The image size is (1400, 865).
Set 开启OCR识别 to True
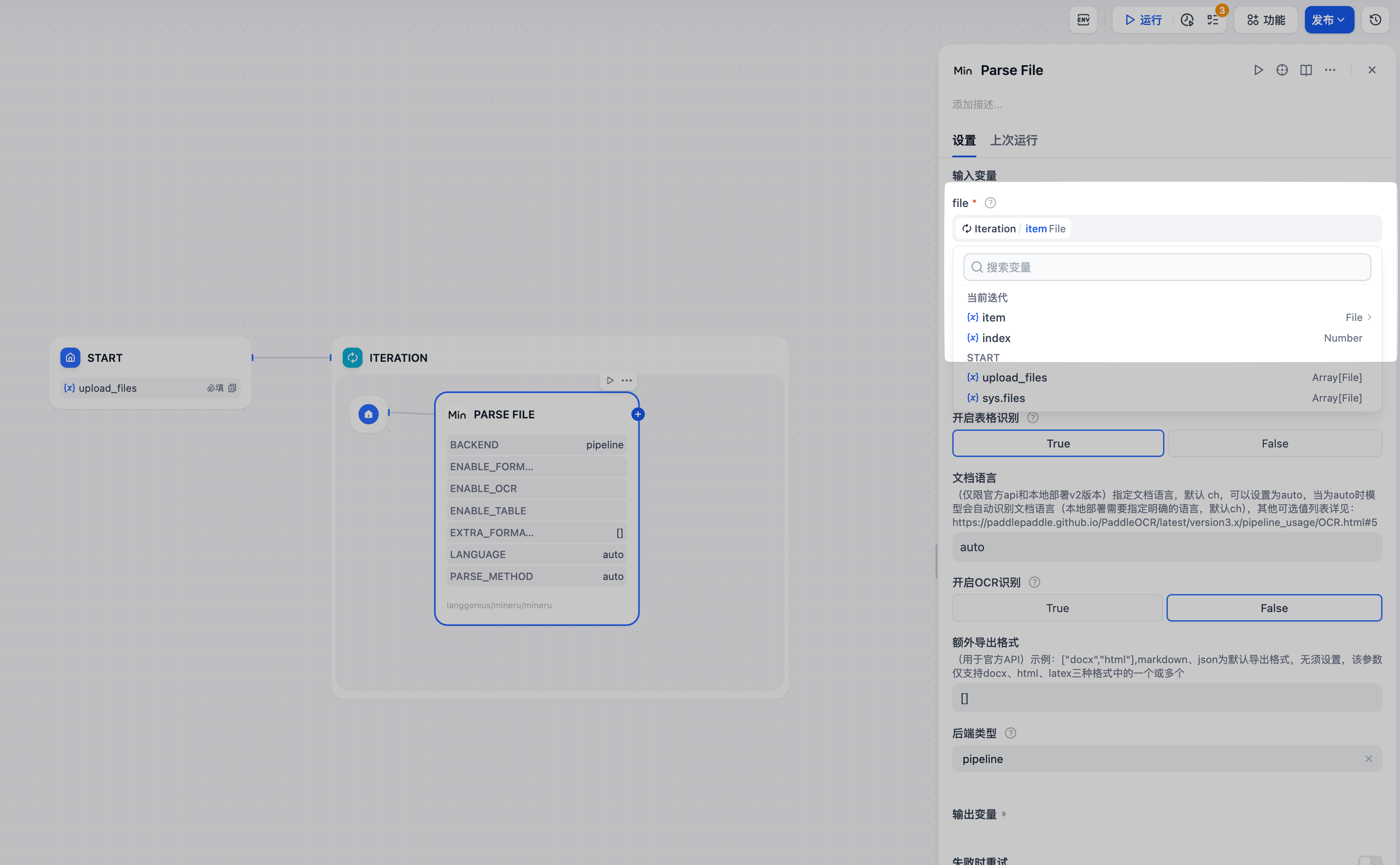click(1057, 608)
